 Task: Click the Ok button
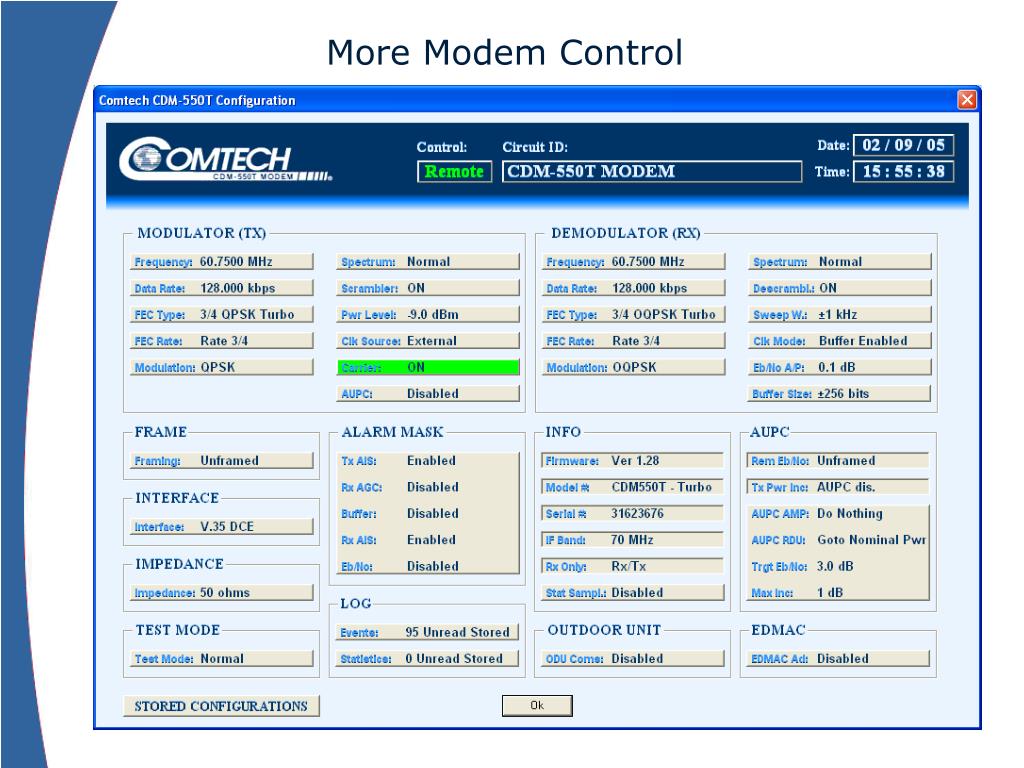[x=537, y=705]
